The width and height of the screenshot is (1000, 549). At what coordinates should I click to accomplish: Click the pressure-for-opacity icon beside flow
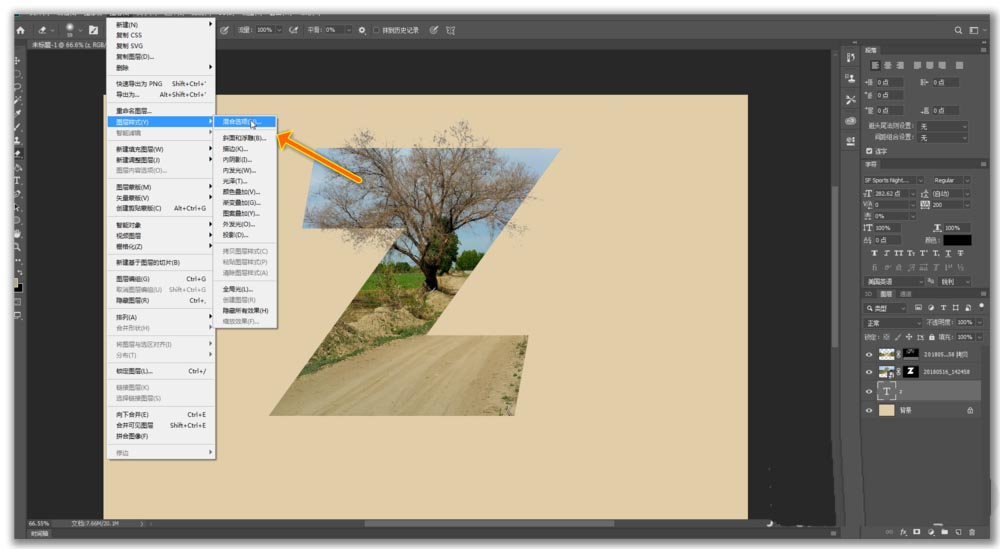224,30
